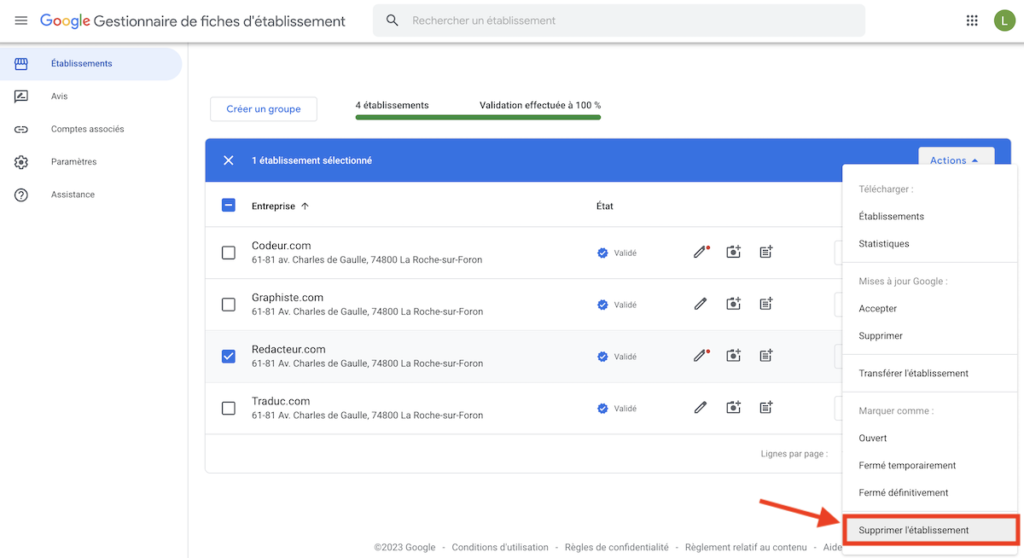The height and width of the screenshot is (558, 1024).
Task: Uncheck the Redacteur.com checkbox
Action: [228, 356]
